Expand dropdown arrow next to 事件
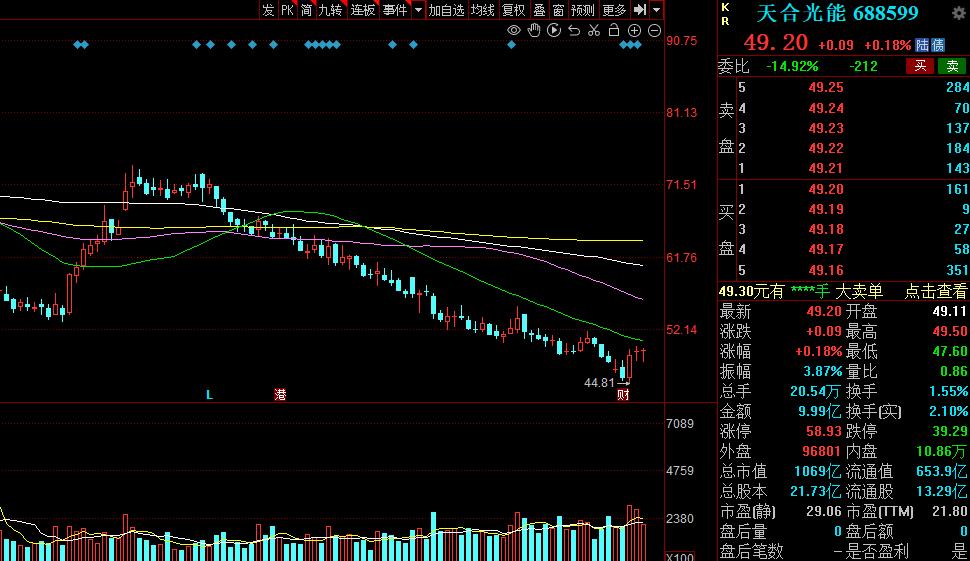Viewport: 970px width, 561px height. 418,10
